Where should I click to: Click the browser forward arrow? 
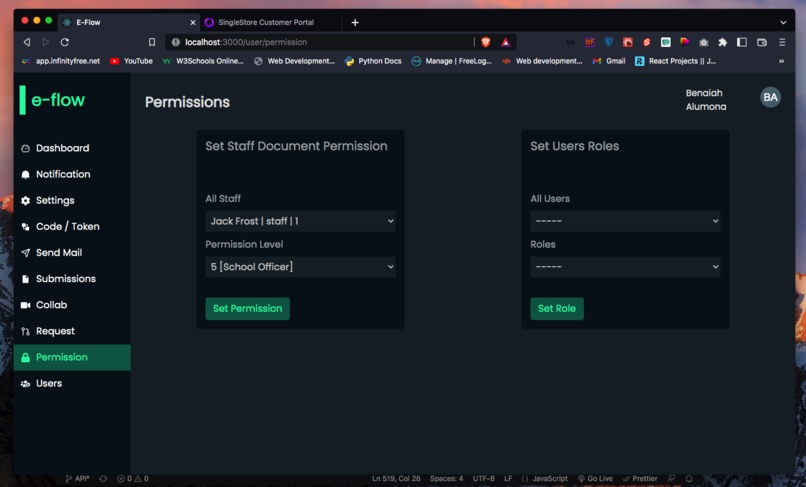click(45, 42)
